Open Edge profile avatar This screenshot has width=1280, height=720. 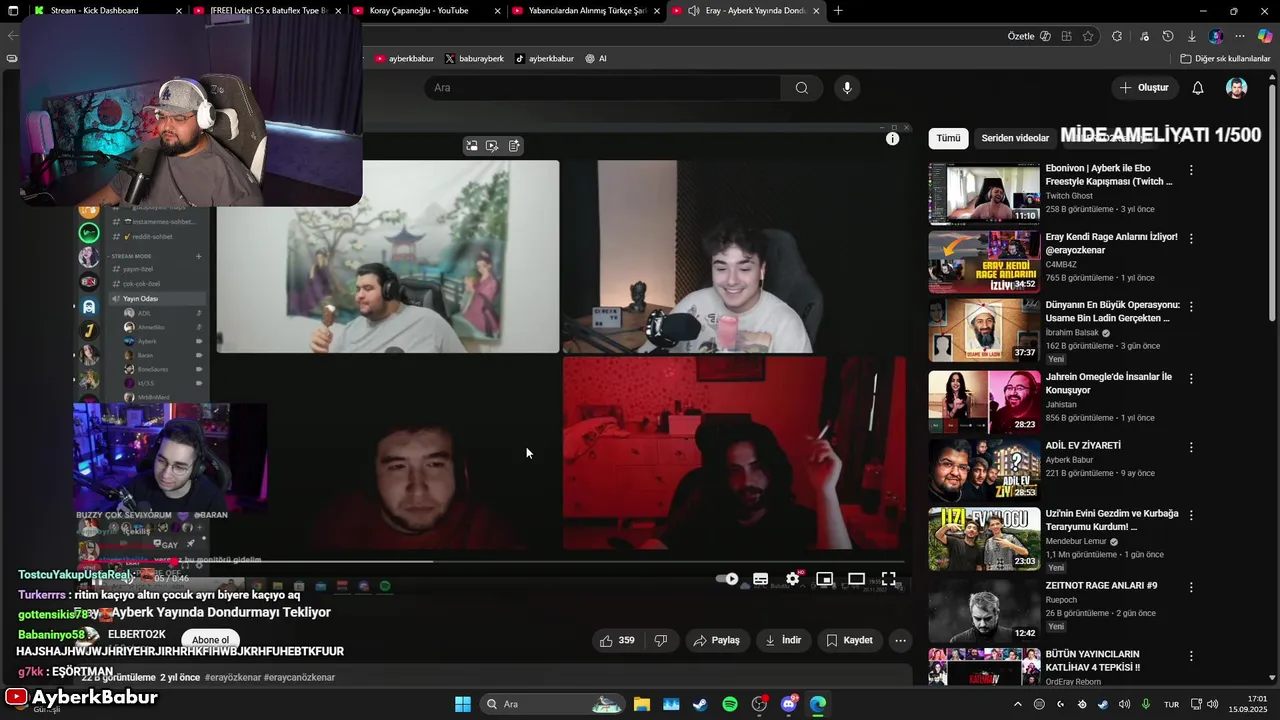[1215, 36]
